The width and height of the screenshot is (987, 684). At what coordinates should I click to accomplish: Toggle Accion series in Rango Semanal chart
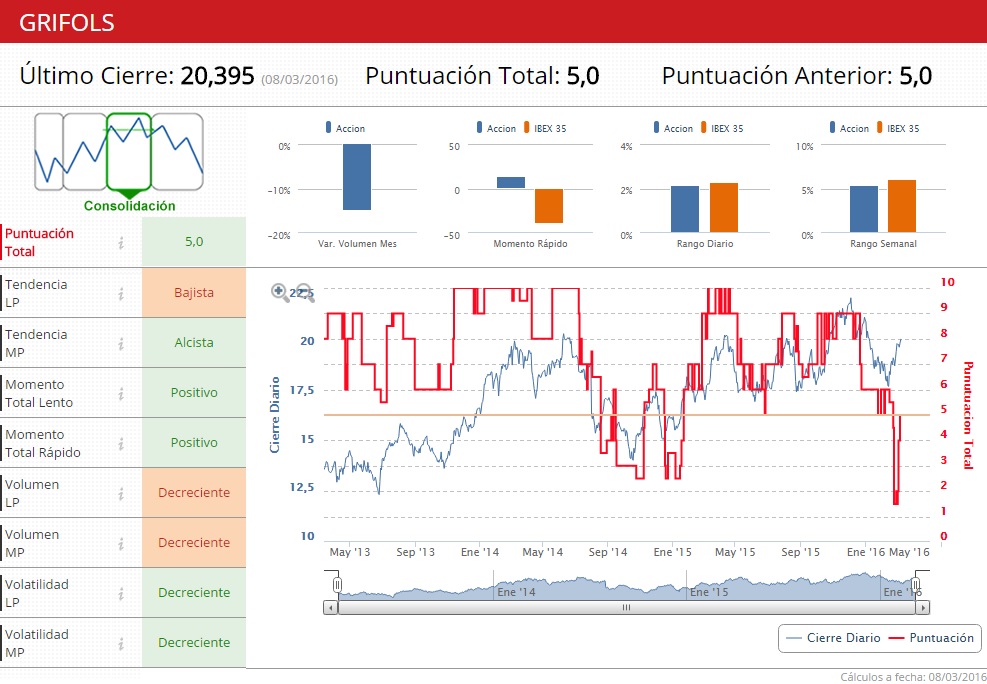pyautogui.click(x=849, y=128)
